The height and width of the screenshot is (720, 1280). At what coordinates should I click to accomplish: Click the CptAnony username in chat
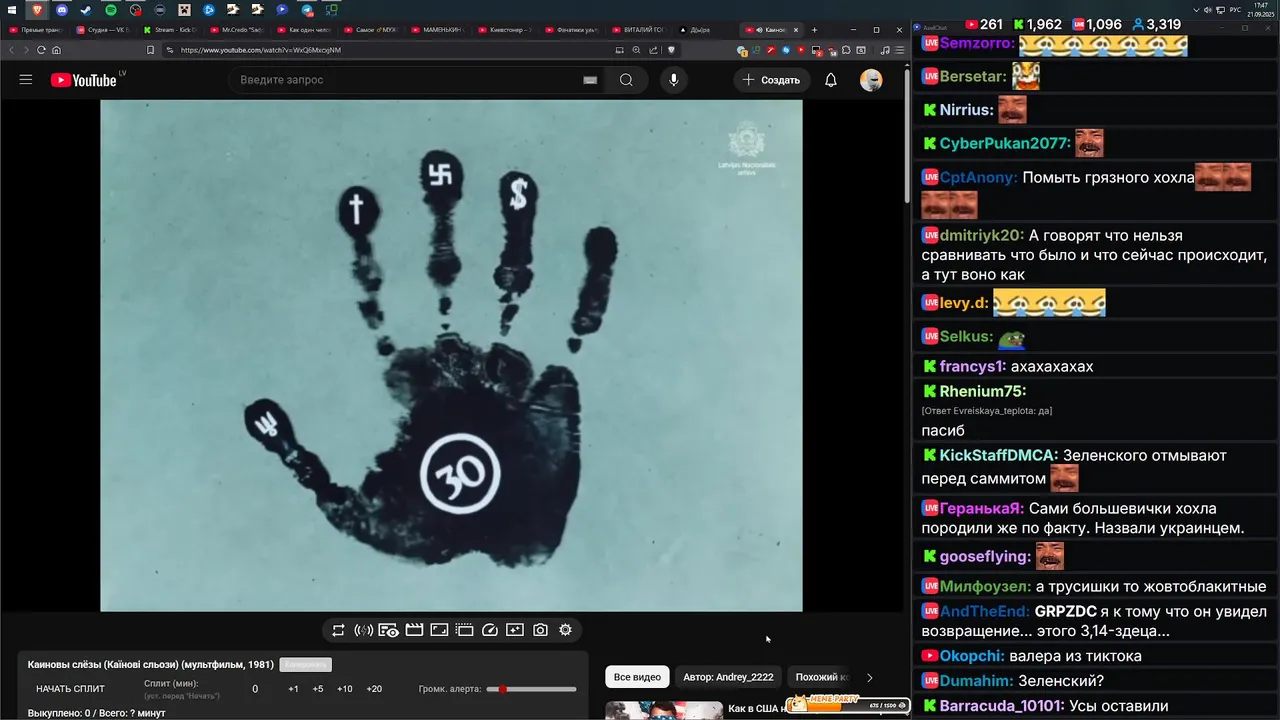point(978,177)
